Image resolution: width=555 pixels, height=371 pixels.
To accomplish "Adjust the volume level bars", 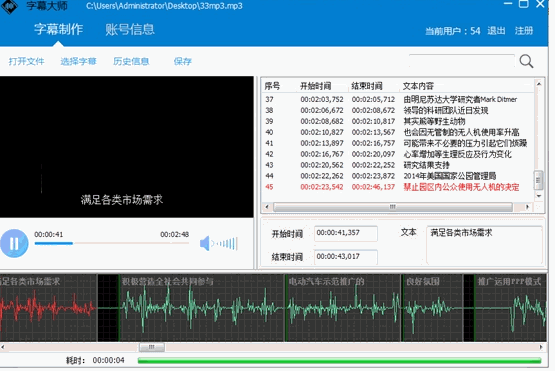I will (x=225, y=244).
